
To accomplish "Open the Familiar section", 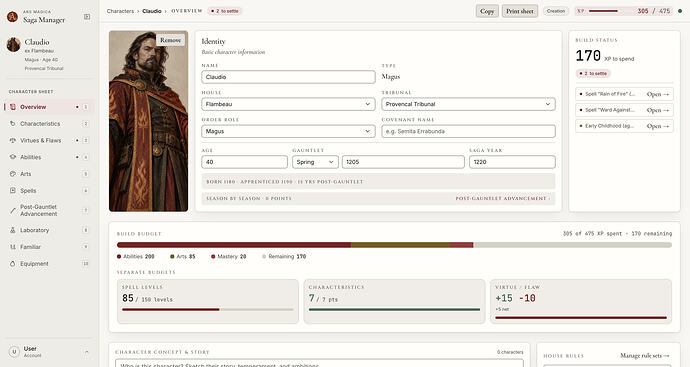I will 49,247.
